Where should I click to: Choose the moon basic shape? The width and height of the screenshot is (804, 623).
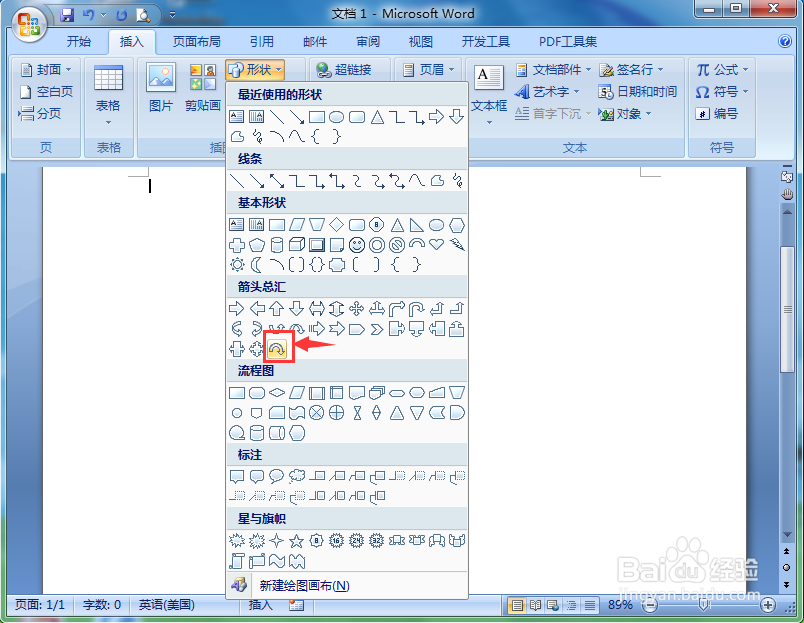(x=256, y=265)
